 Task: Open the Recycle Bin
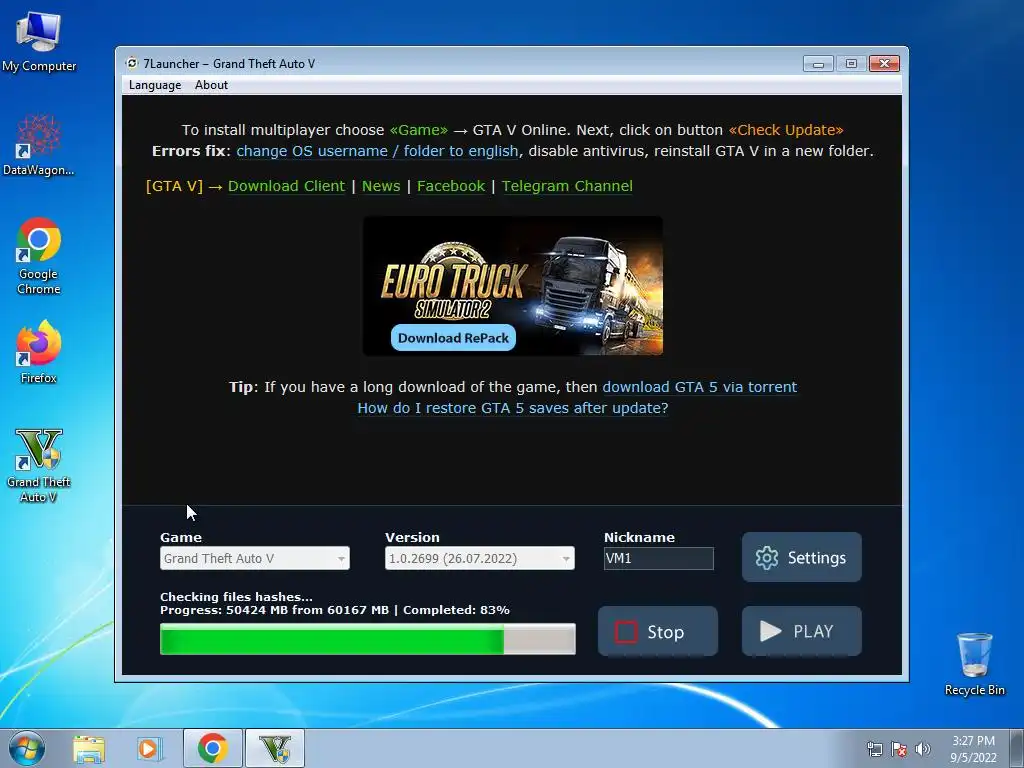pyautogui.click(x=974, y=664)
